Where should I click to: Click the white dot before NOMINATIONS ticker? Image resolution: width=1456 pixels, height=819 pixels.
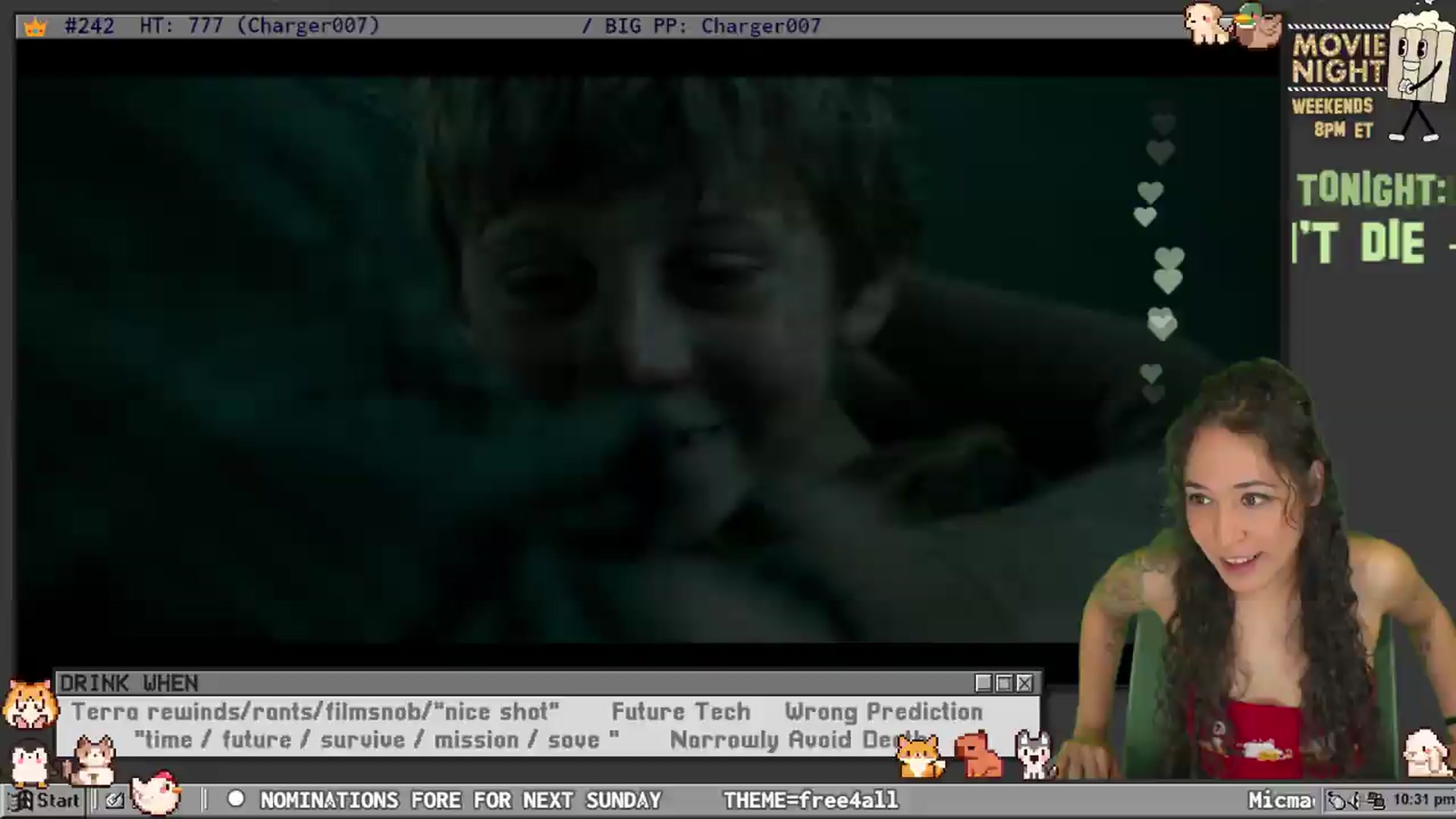pos(236,799)
